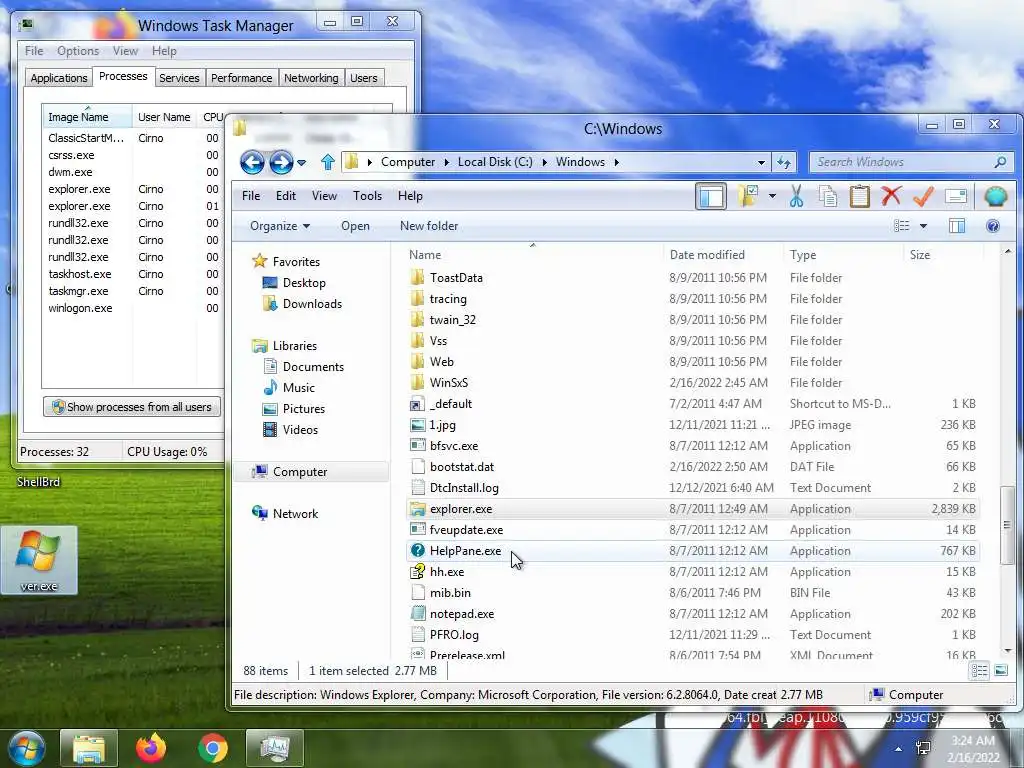Click the Open button in command bar
This screenshot has height=768, width=1024.
(x=355, y=226)
